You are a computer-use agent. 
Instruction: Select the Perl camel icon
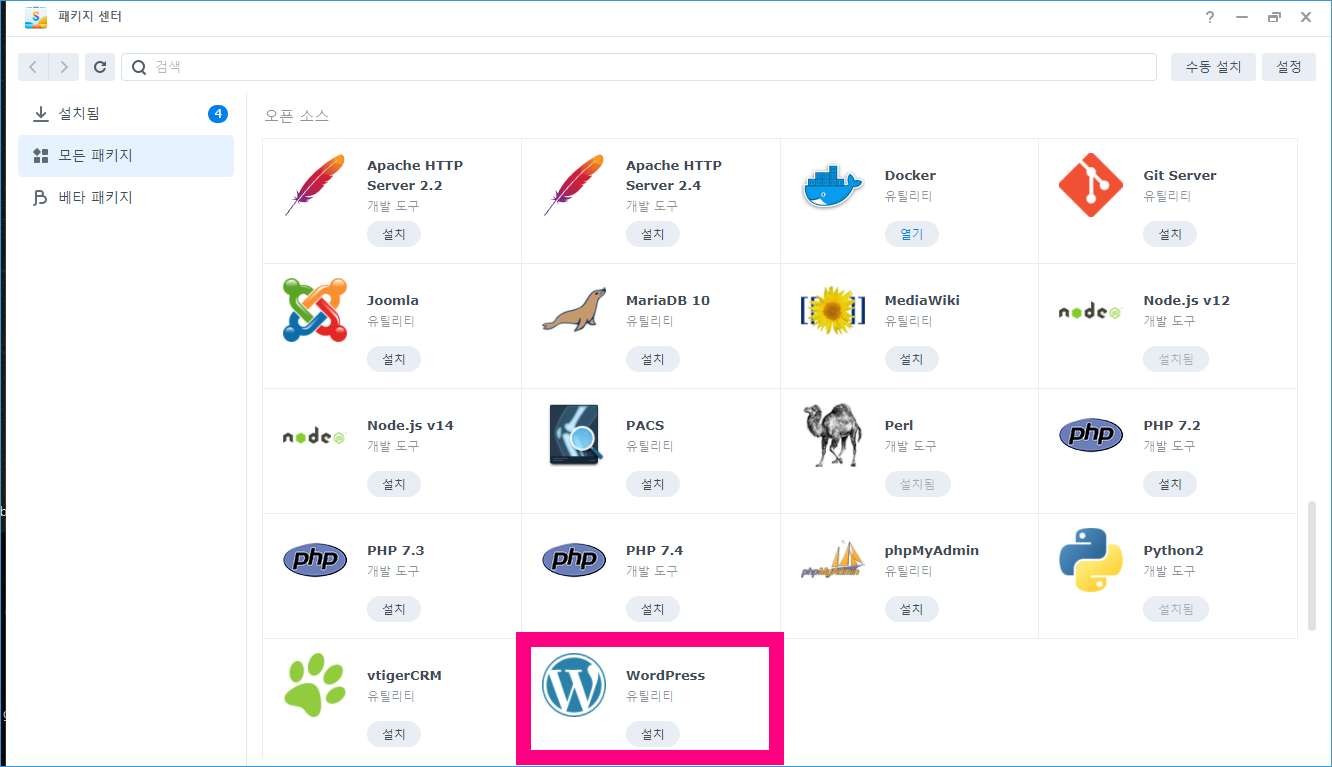tap(832, 435)
